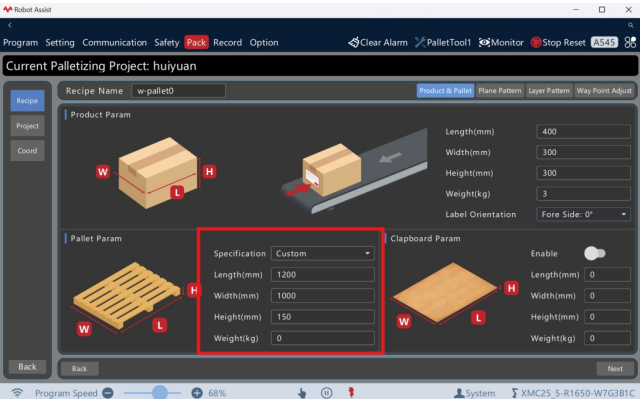Click the carton box dimension illustration
Screen dimensions: 640x399
click(156, 173)
